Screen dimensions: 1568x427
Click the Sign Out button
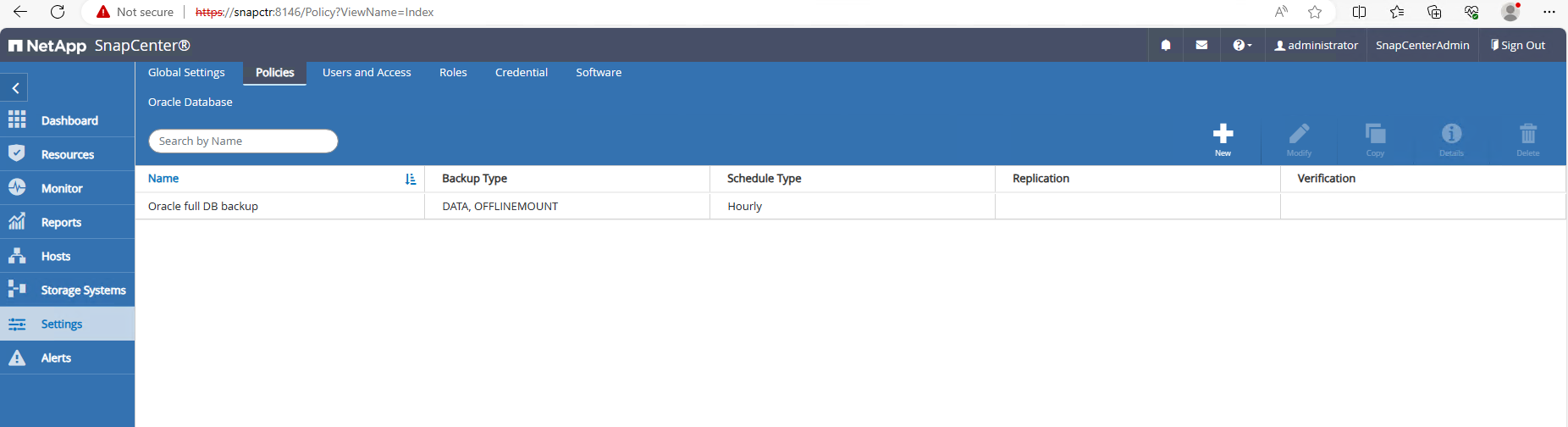1518,46
